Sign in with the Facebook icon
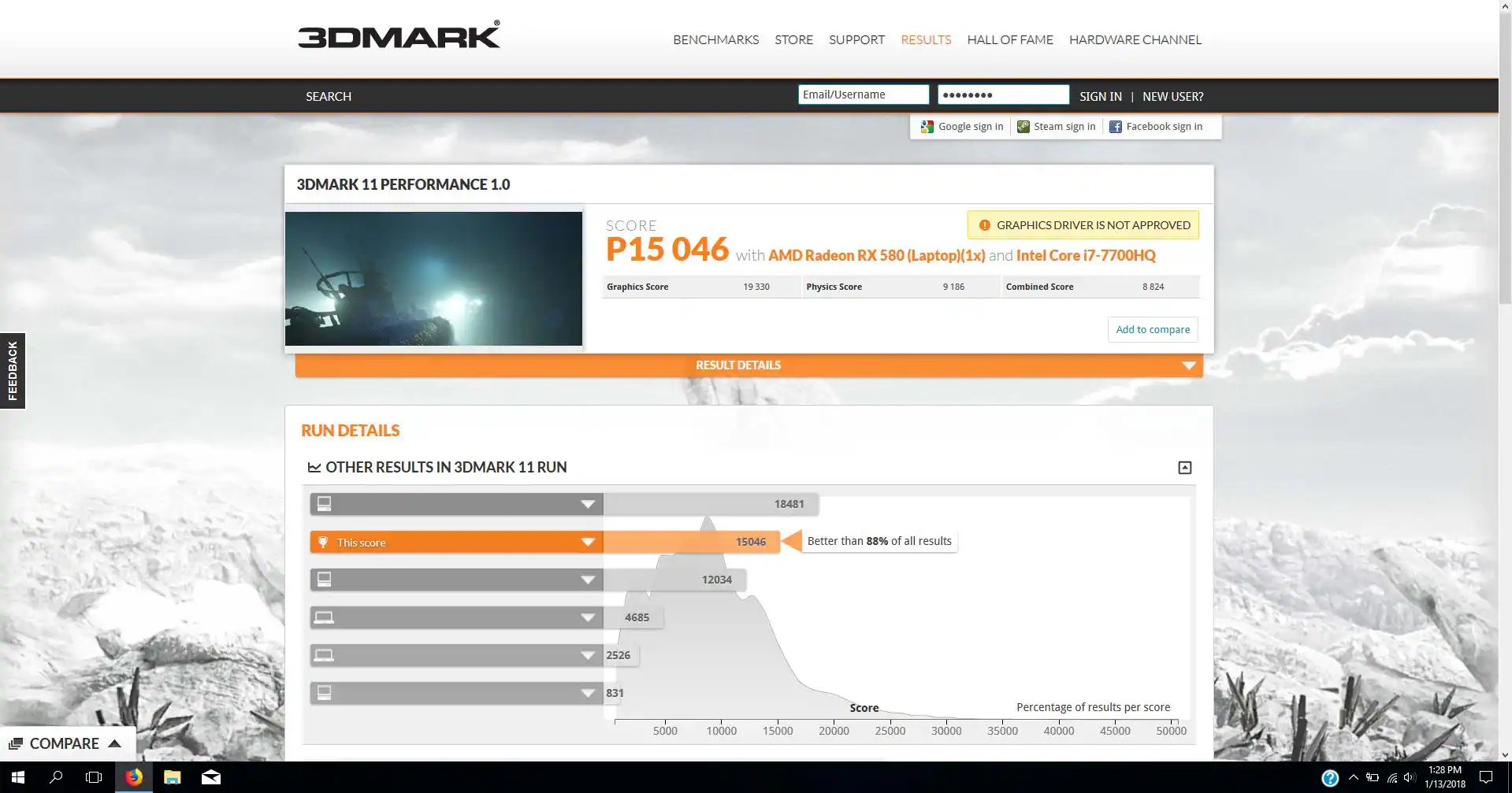Screen dimensions: 1512x793 click(1116, 126)
